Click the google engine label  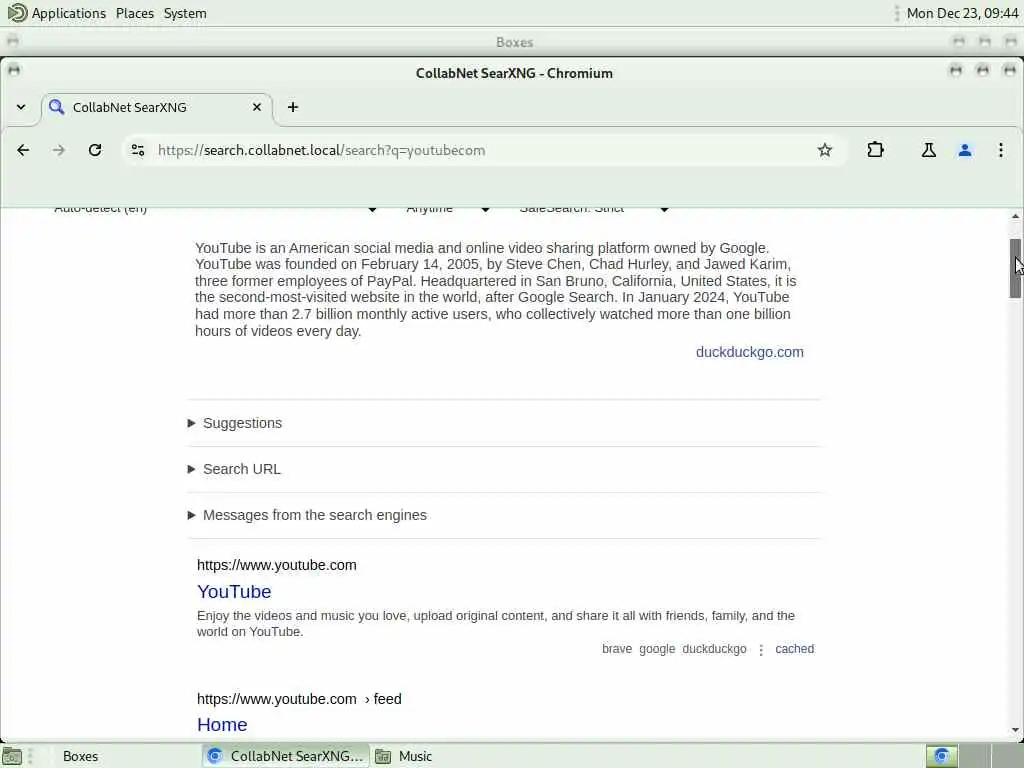coord(657,648)
